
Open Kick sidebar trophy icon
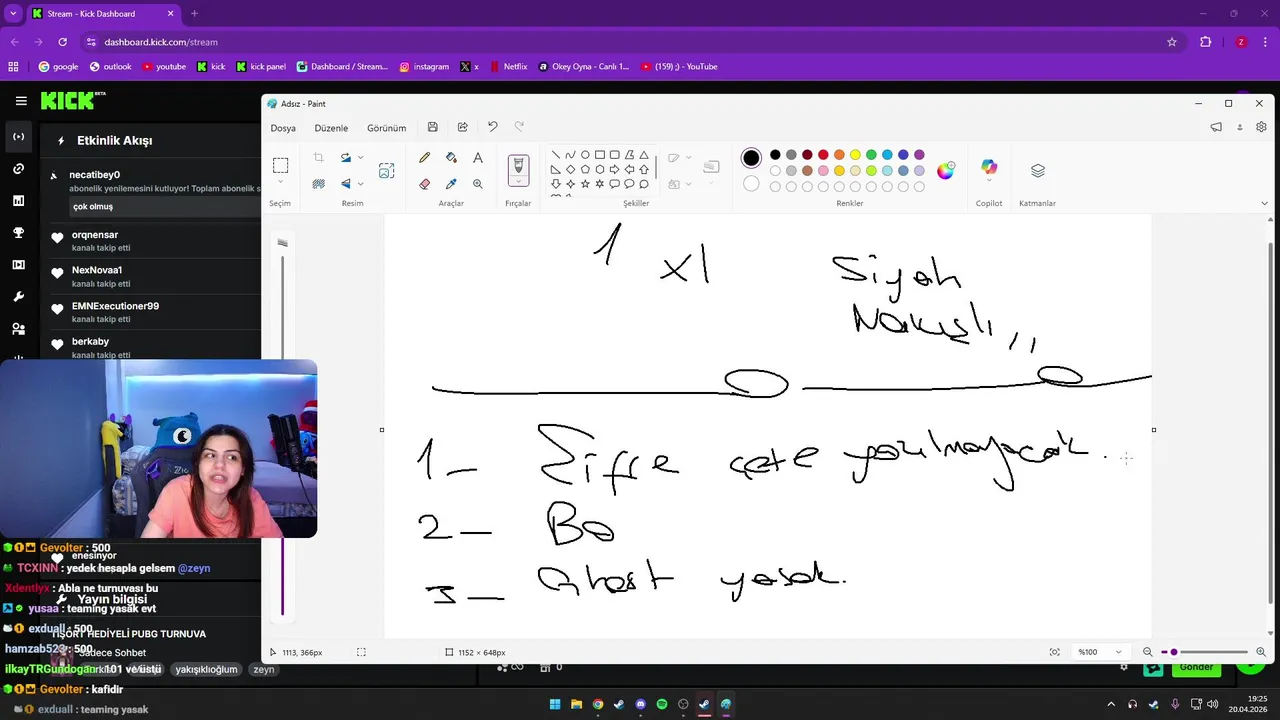click(18, 233)
